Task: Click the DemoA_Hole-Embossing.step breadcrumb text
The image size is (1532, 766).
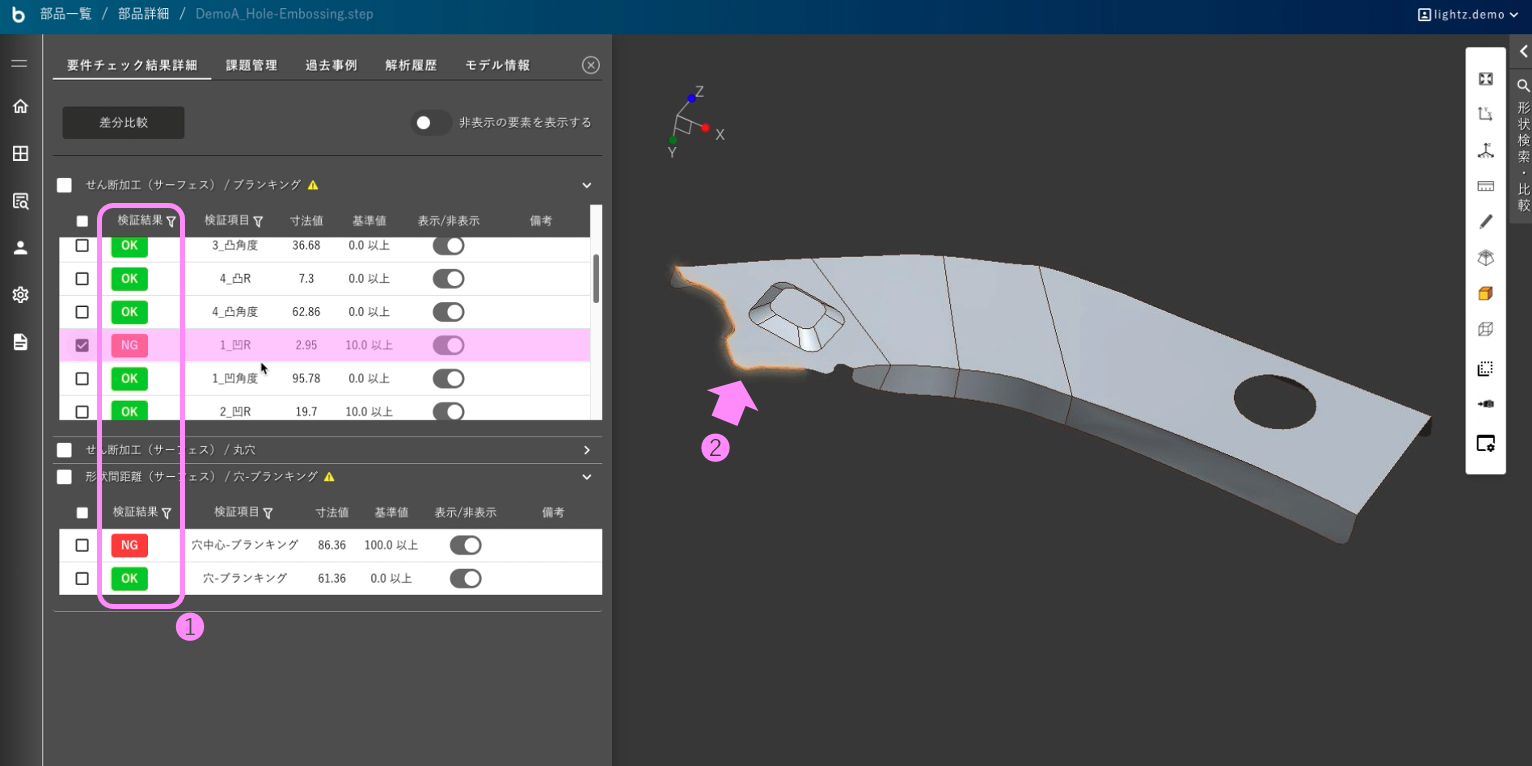Action: (x=284, y=14)
